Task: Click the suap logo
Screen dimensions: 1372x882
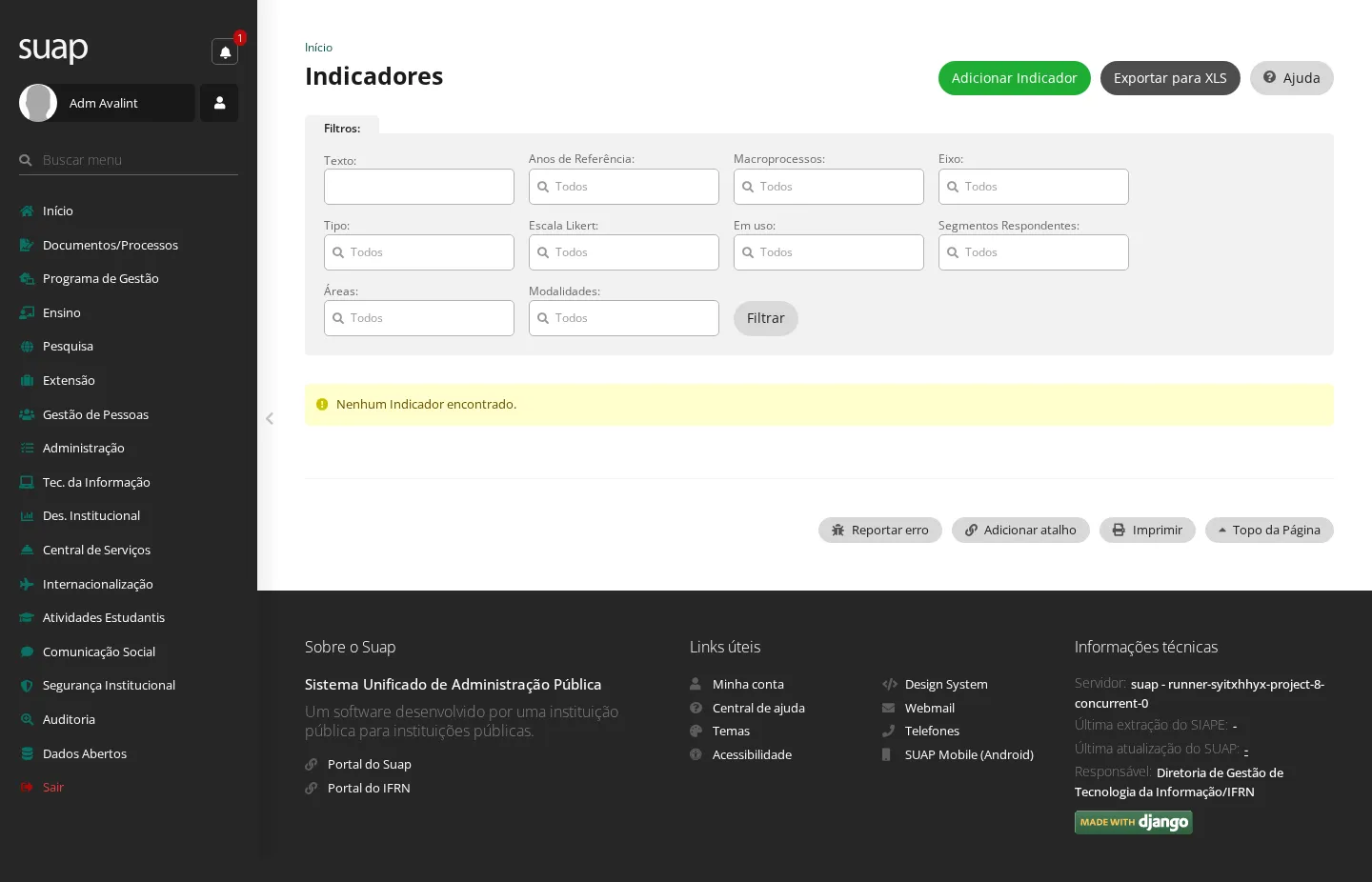Action: 53,50
